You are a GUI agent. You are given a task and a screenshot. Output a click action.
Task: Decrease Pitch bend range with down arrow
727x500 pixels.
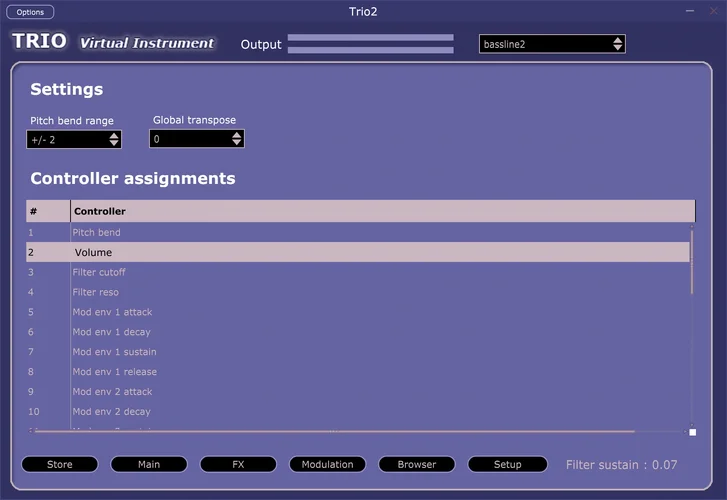click(114, 143)
